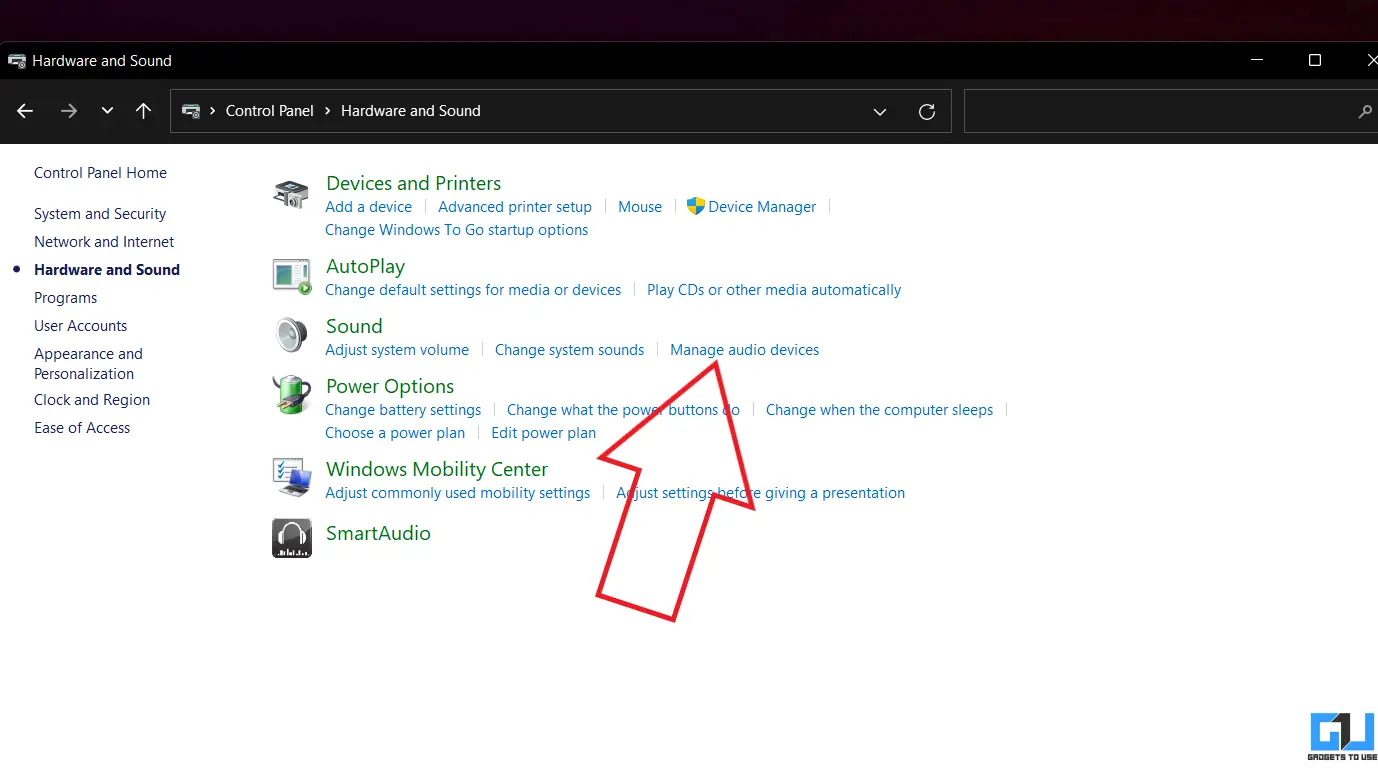Click the address bar Control Panel icon
Screen dimensions: 1378x775
pyautogui.click(x=191, y=111)
